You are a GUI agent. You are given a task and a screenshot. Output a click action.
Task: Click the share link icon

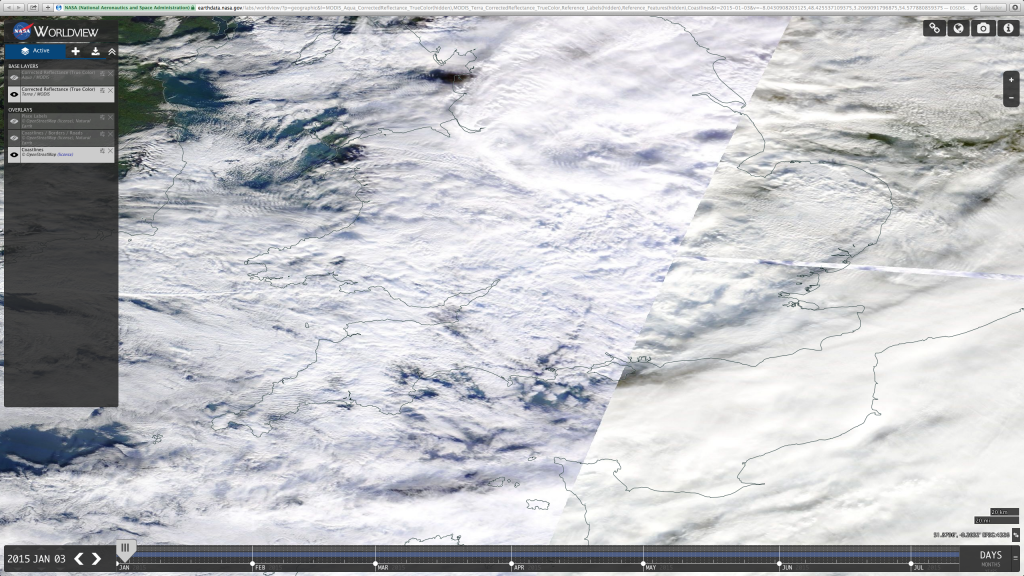(x=935, y=28)
